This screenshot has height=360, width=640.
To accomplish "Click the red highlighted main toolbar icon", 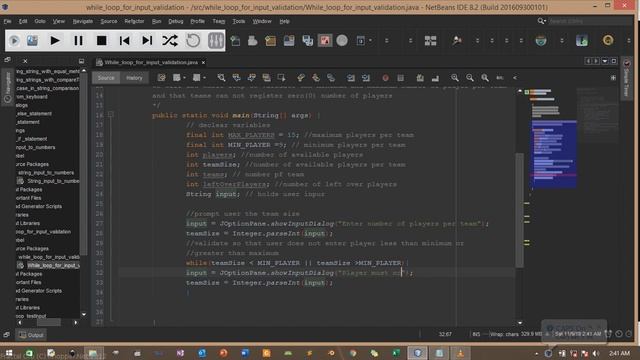I will 325,40.
